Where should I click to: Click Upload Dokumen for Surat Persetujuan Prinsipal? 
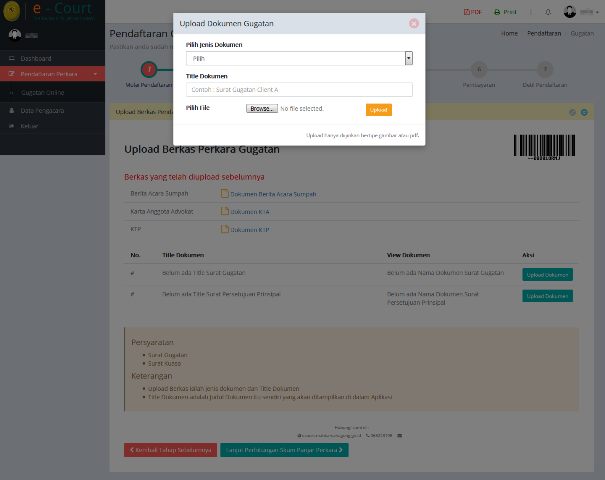click(x=547, y=296)
